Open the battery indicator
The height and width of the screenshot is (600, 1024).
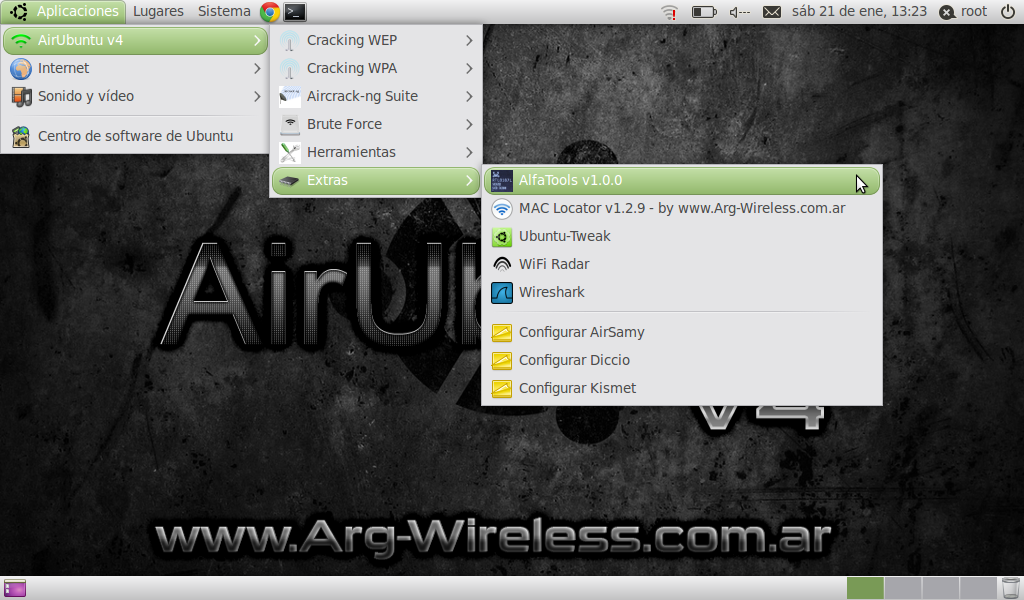click(704, 12)
